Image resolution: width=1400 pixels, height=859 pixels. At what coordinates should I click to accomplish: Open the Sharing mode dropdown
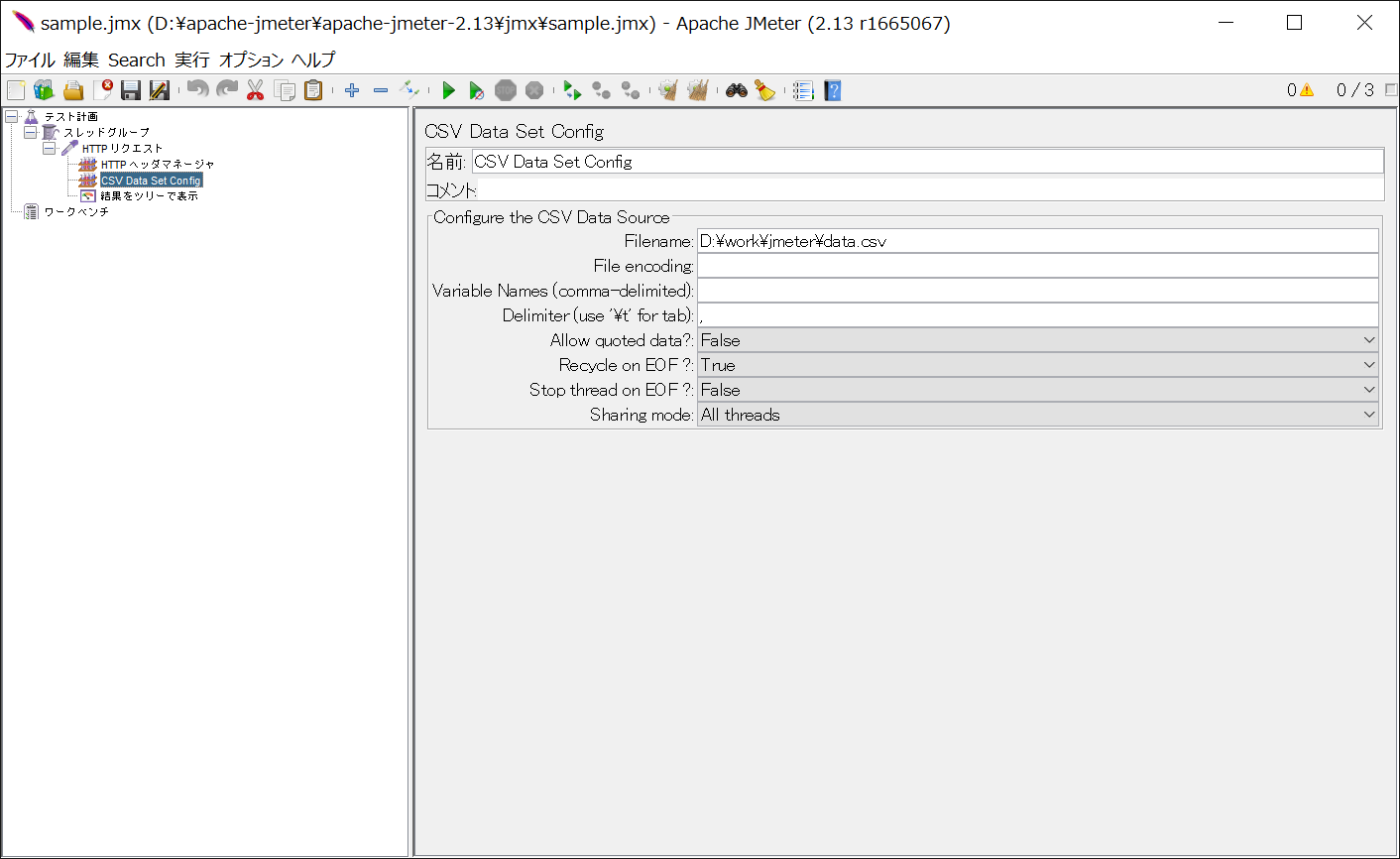click(x=1037, y=415)
